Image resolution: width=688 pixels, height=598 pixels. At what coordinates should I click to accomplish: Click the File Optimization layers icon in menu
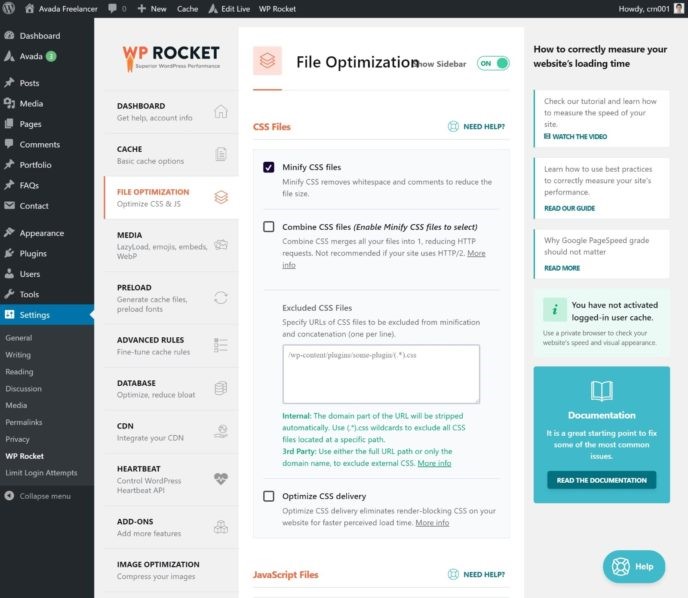coord(221,197)
